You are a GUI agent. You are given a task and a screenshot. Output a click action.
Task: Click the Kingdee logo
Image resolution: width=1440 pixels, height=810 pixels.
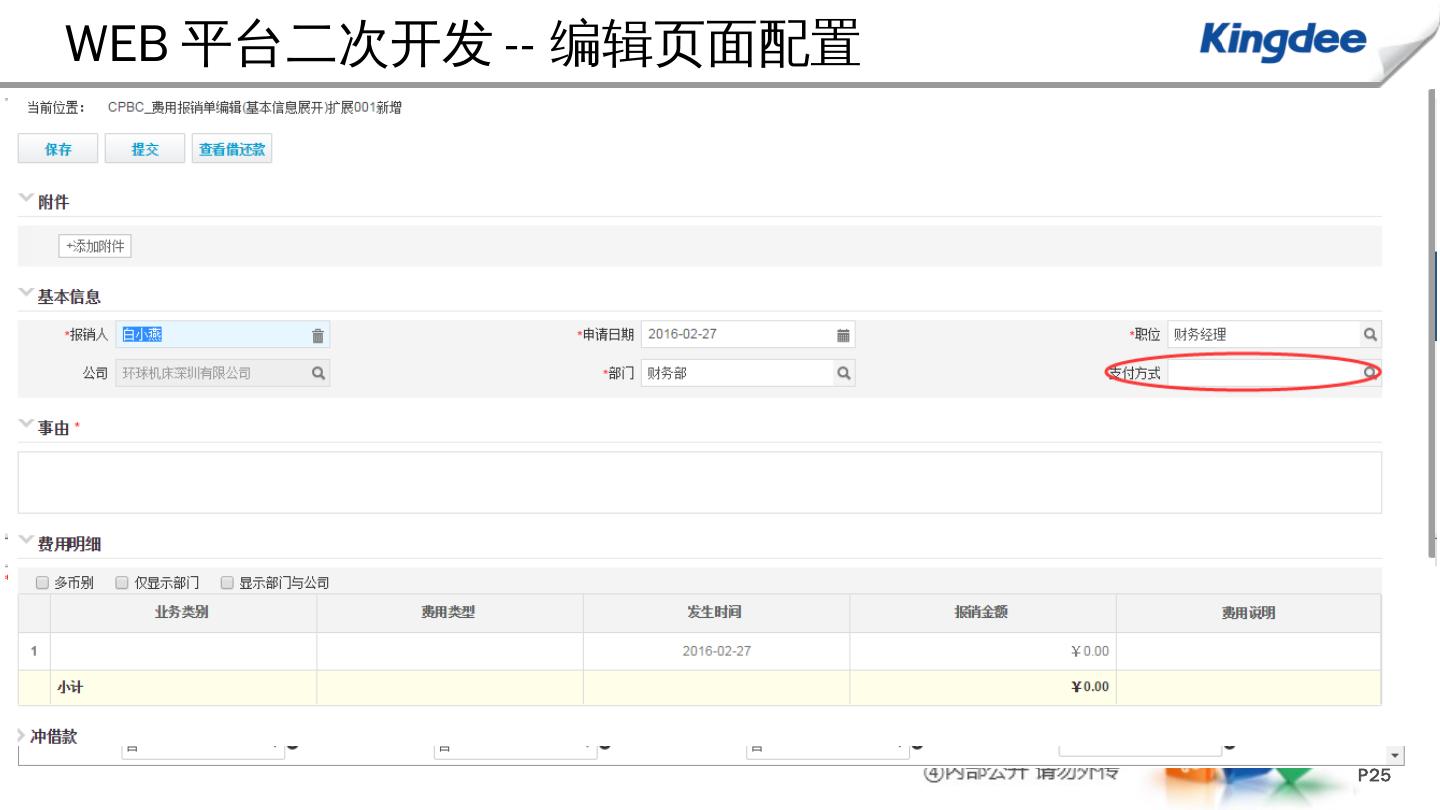pos(1282,40)
